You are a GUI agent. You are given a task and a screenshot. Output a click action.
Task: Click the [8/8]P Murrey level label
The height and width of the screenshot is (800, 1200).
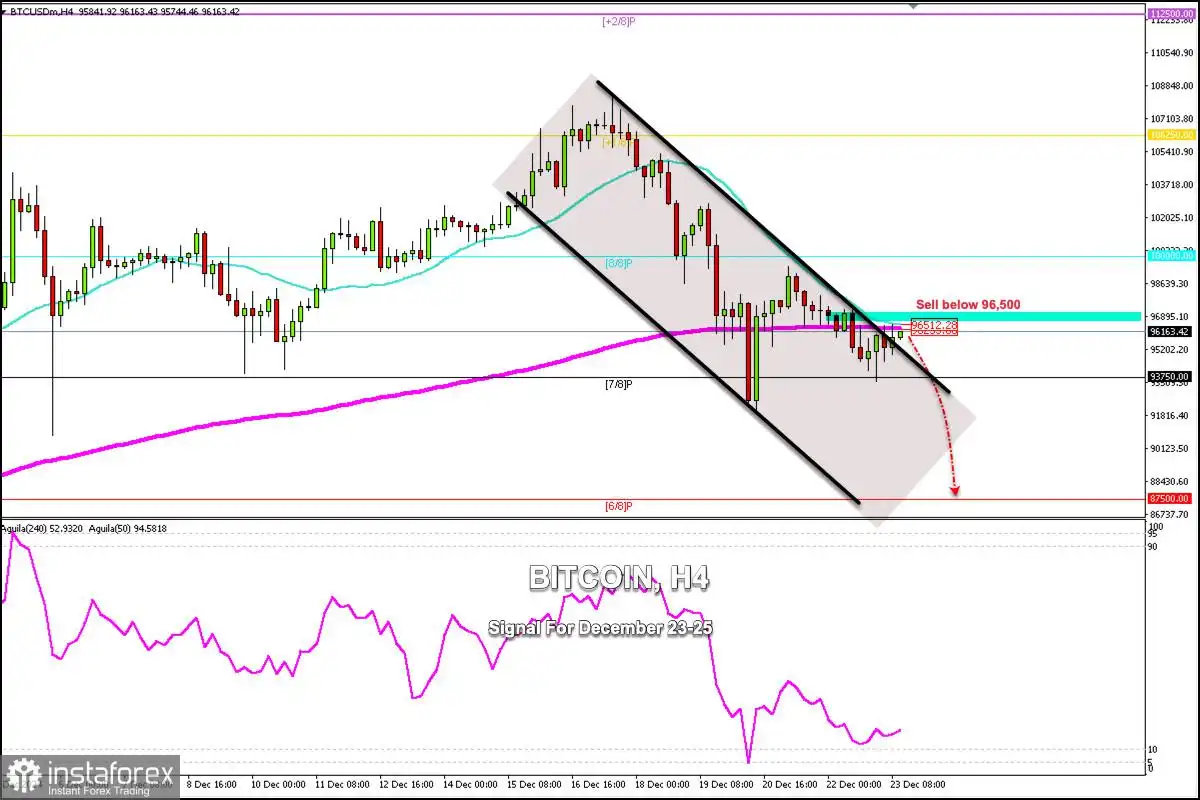point(619,263)
